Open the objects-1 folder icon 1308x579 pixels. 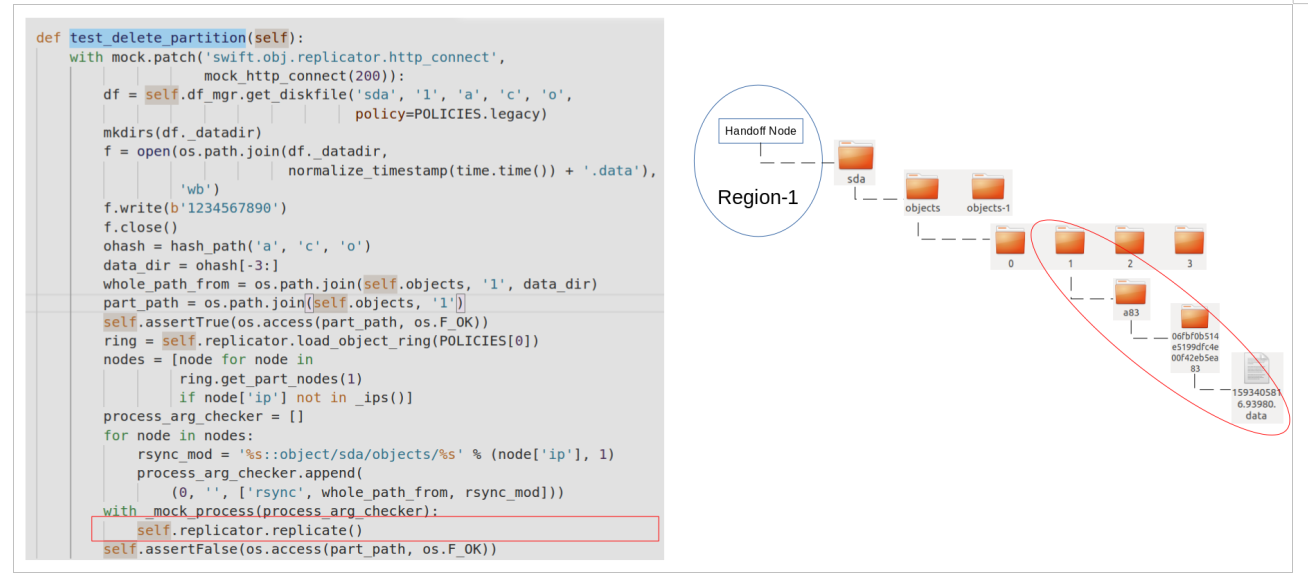click(988, 187)
